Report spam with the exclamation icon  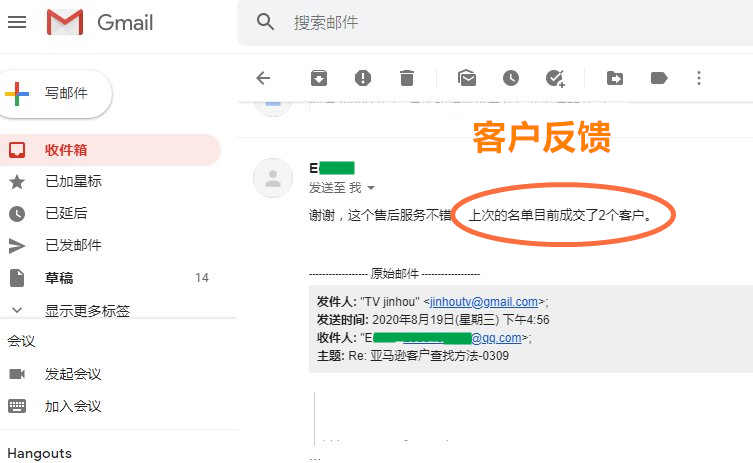point(363,78)
